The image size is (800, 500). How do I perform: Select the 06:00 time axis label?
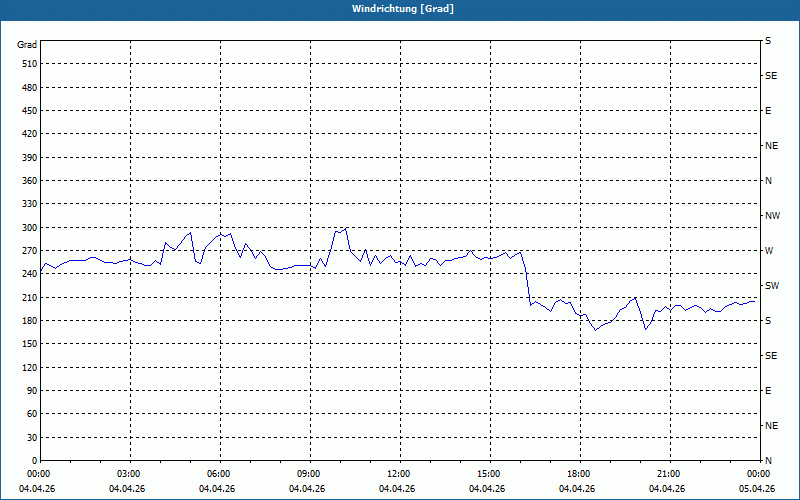(x=220, y=474)
